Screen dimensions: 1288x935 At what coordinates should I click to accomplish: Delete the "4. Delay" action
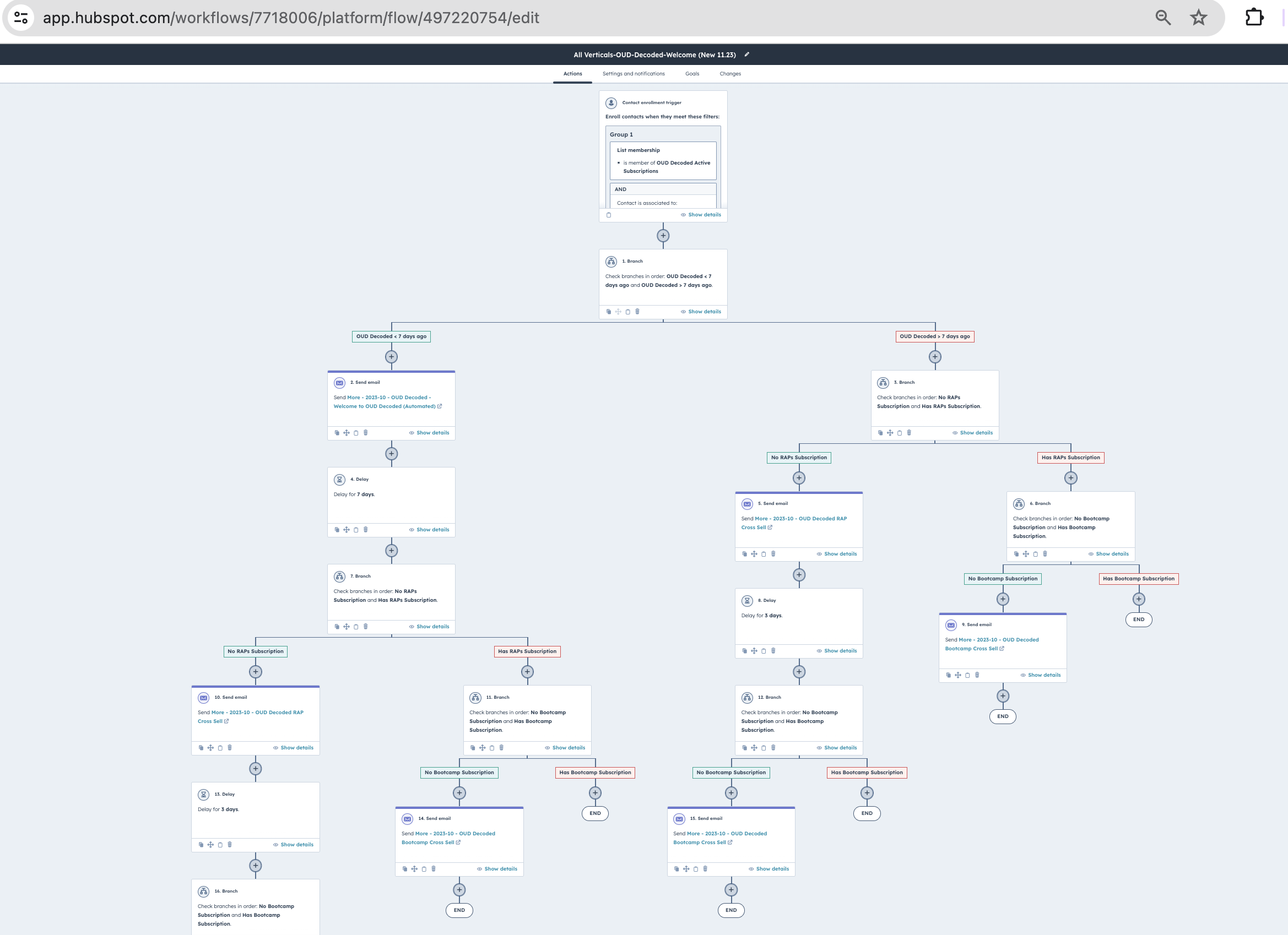[x=366, y=529]
